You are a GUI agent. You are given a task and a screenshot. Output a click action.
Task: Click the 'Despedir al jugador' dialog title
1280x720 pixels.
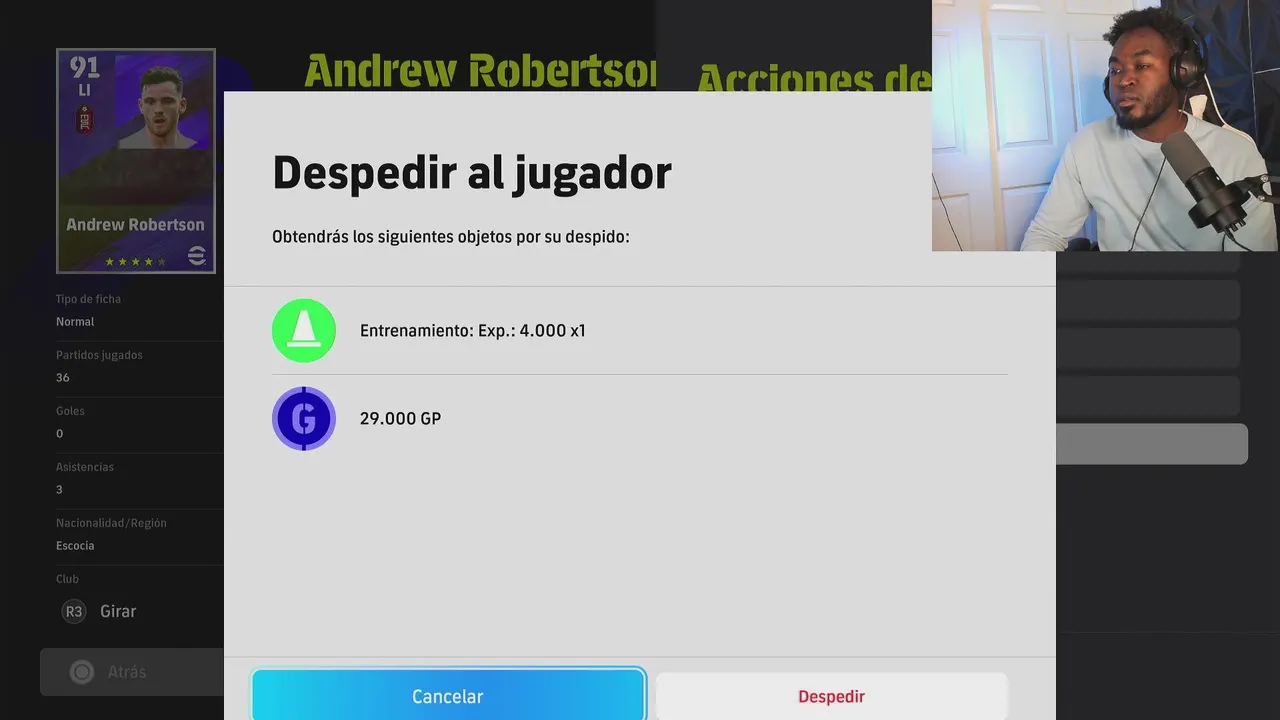tap(472, 173)
